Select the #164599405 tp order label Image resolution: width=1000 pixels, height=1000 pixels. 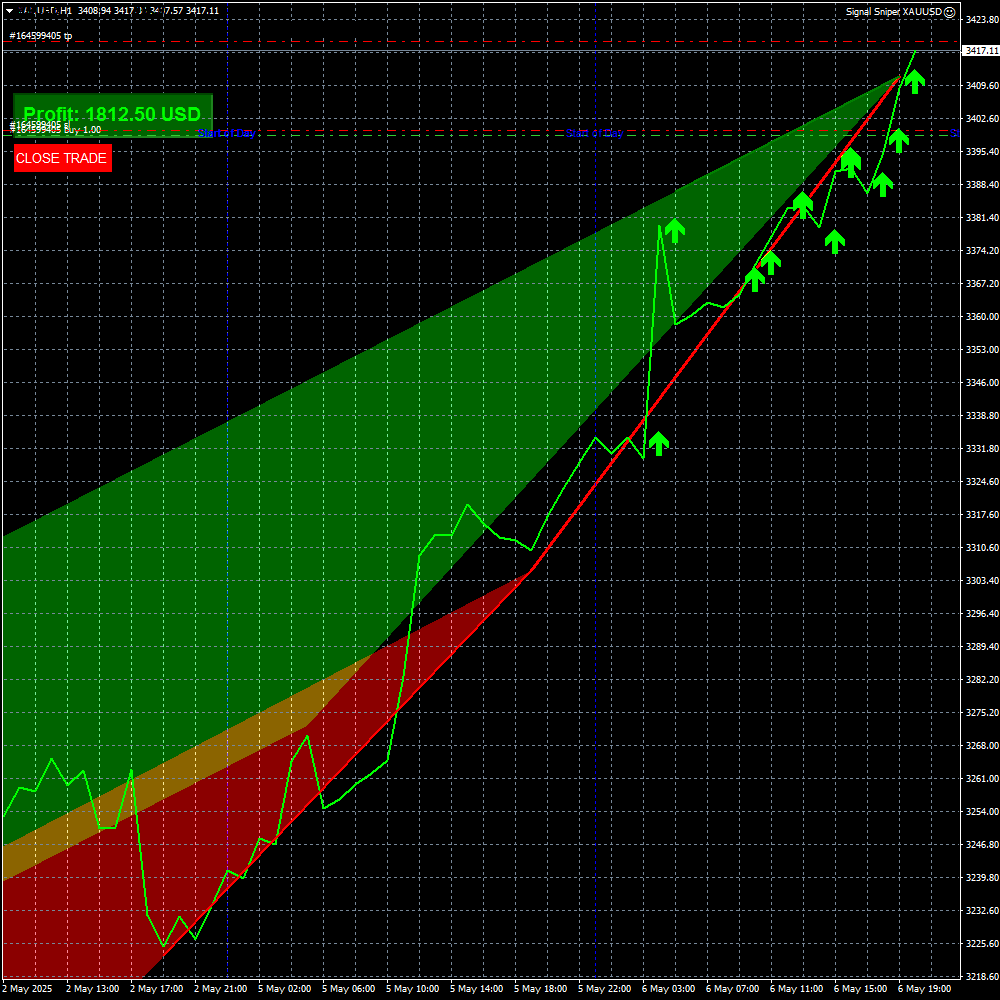pos(41,36)
